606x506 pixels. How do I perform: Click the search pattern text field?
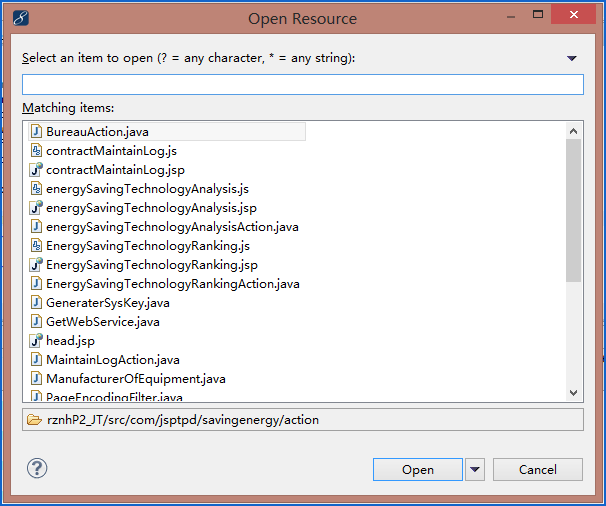coord(302,85)
